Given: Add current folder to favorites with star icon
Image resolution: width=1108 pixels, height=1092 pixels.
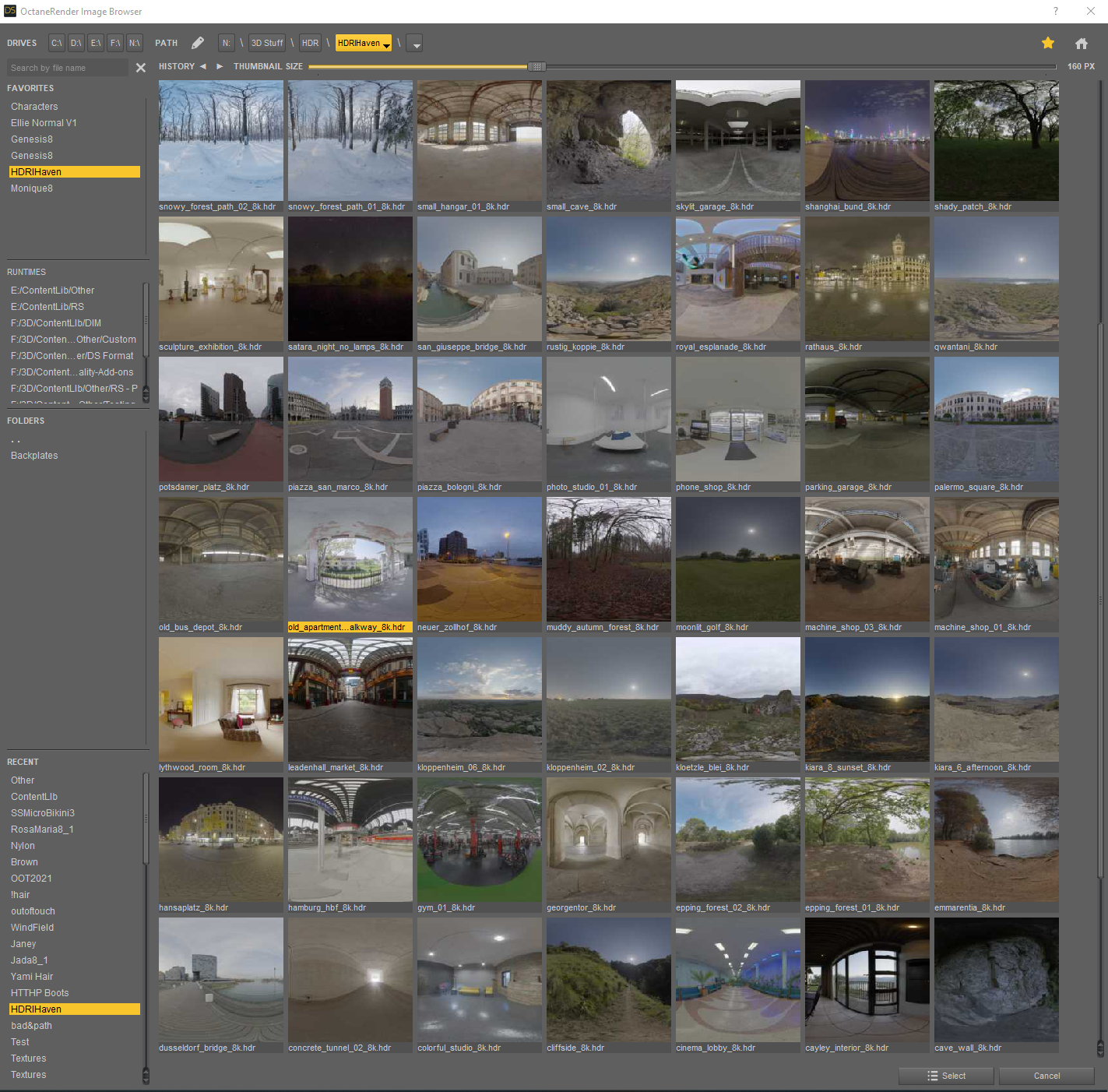Looking at the screenshot, I should [x=1048, y=43].
